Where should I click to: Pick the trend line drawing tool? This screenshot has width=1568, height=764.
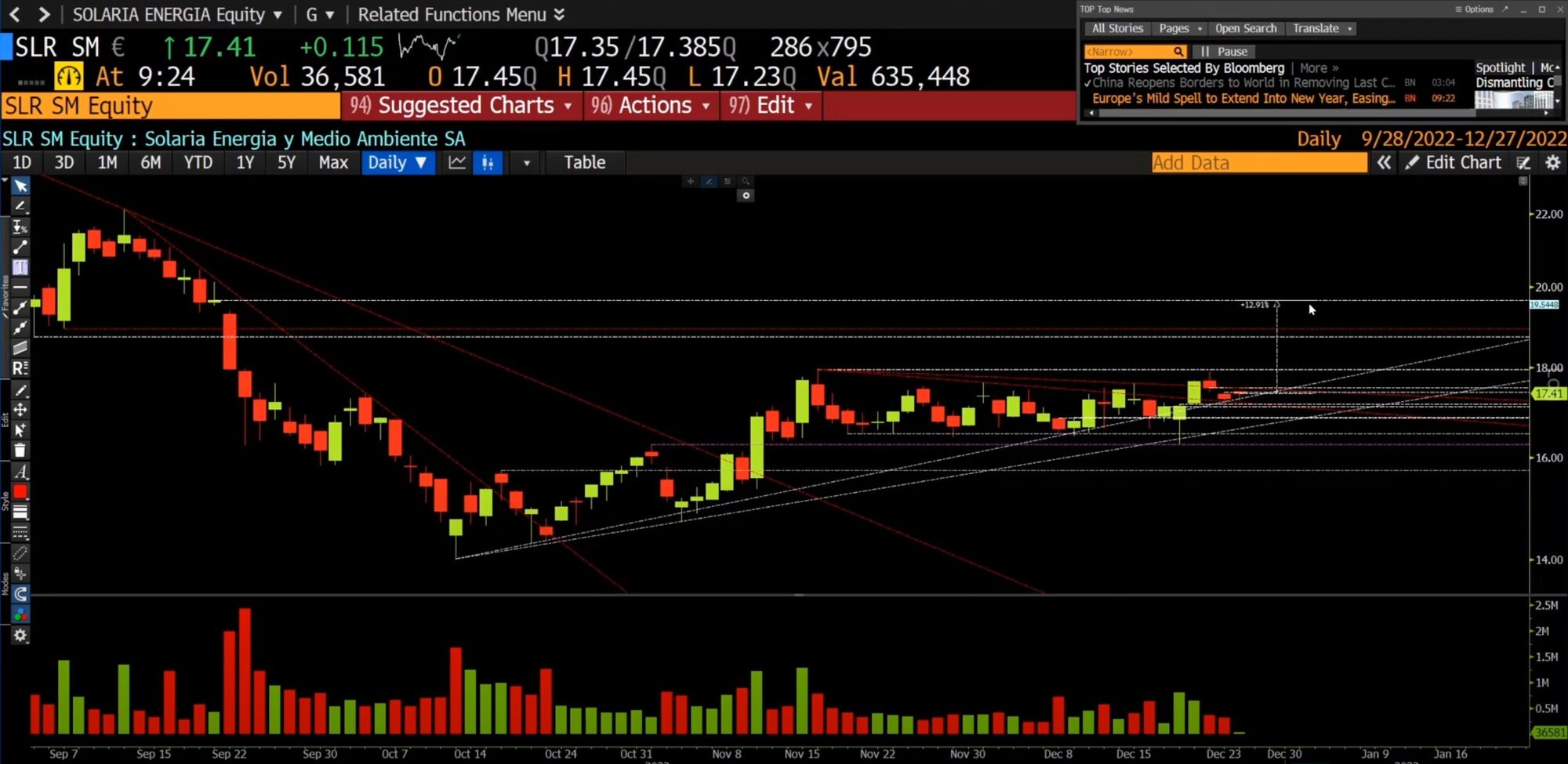[20, 248]
